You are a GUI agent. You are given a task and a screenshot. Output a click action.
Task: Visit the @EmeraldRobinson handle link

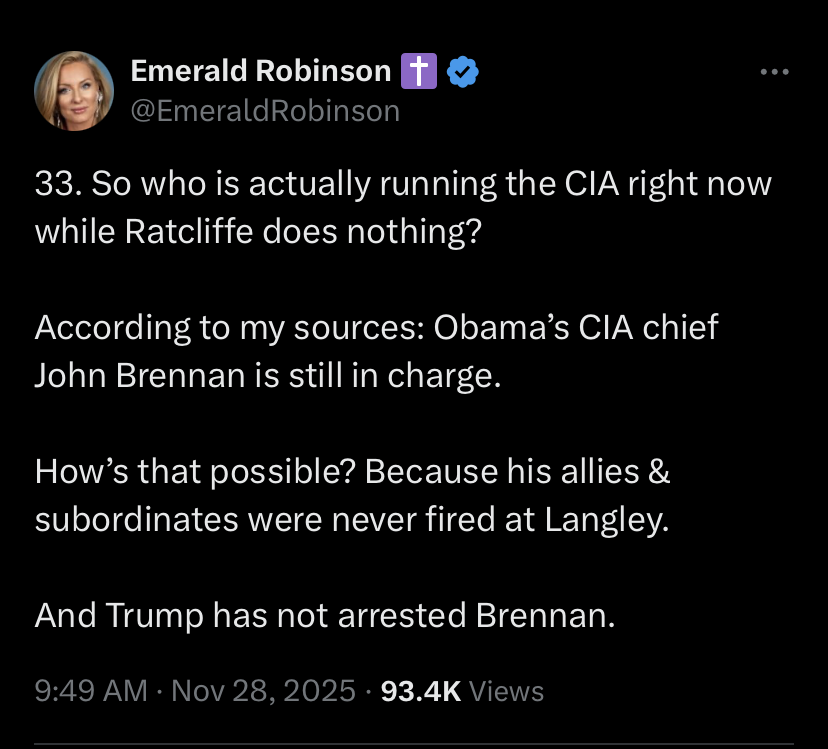pos(265,110)
